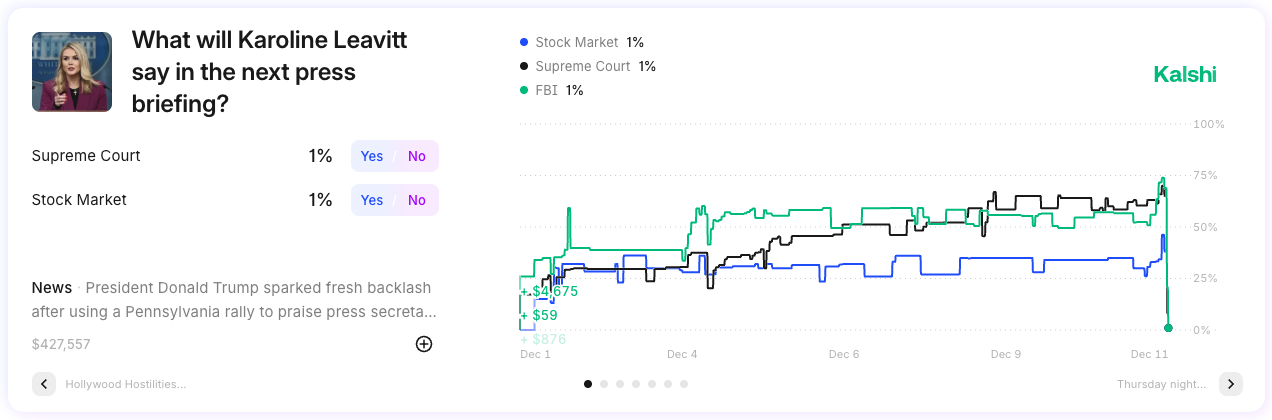Jump to the last carousel pagination dot
Screen dimensions: 1272x420
(684, 383)
